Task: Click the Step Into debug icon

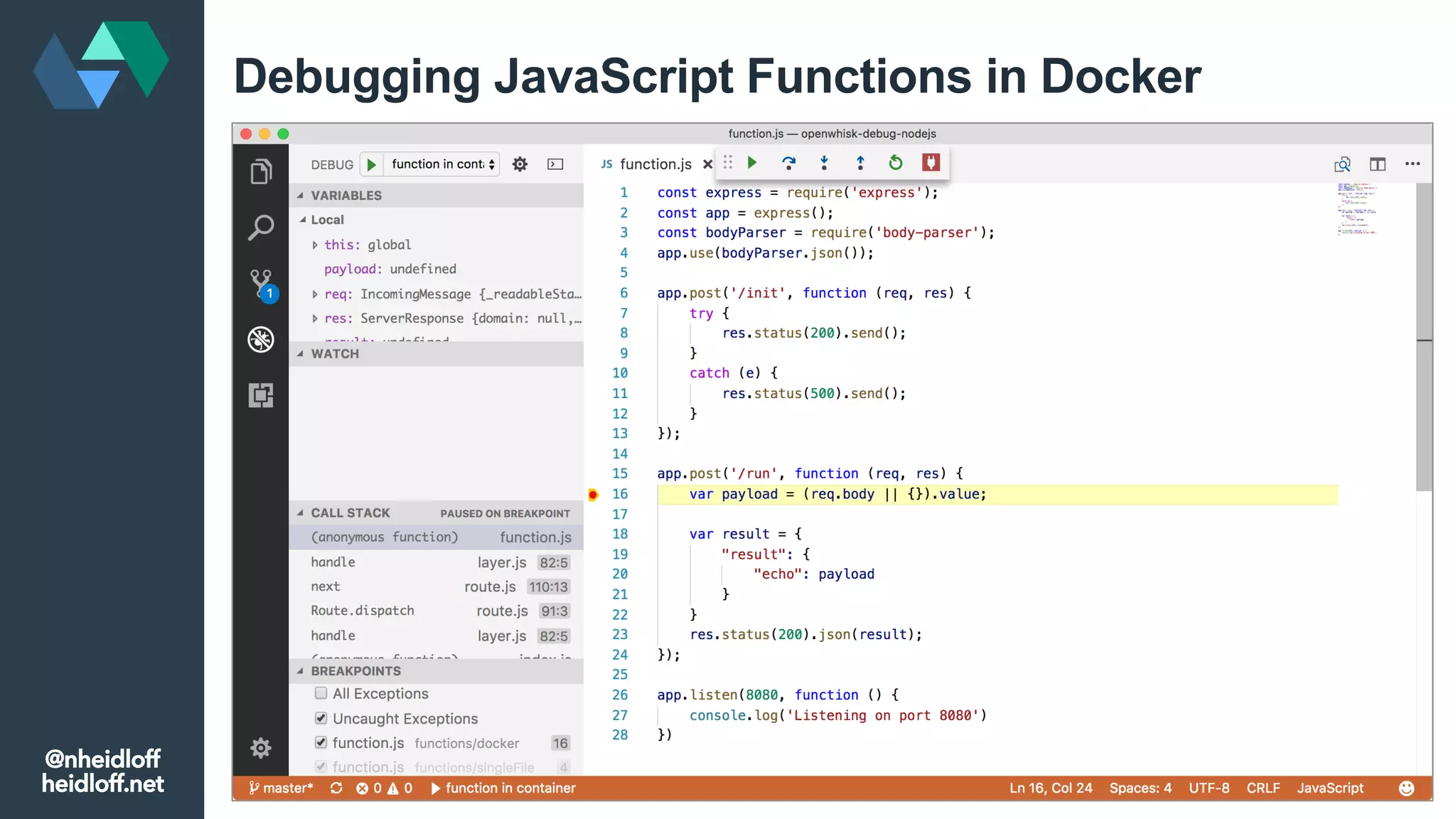Action: 824,163
